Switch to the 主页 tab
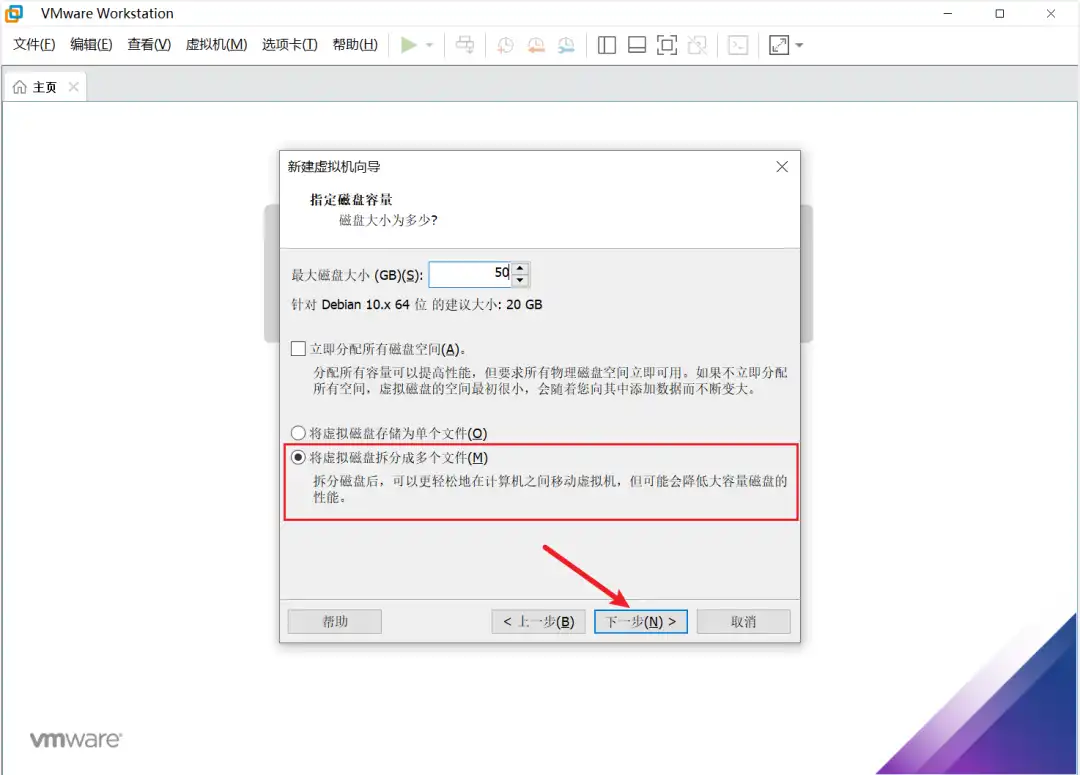 [44, 87]
